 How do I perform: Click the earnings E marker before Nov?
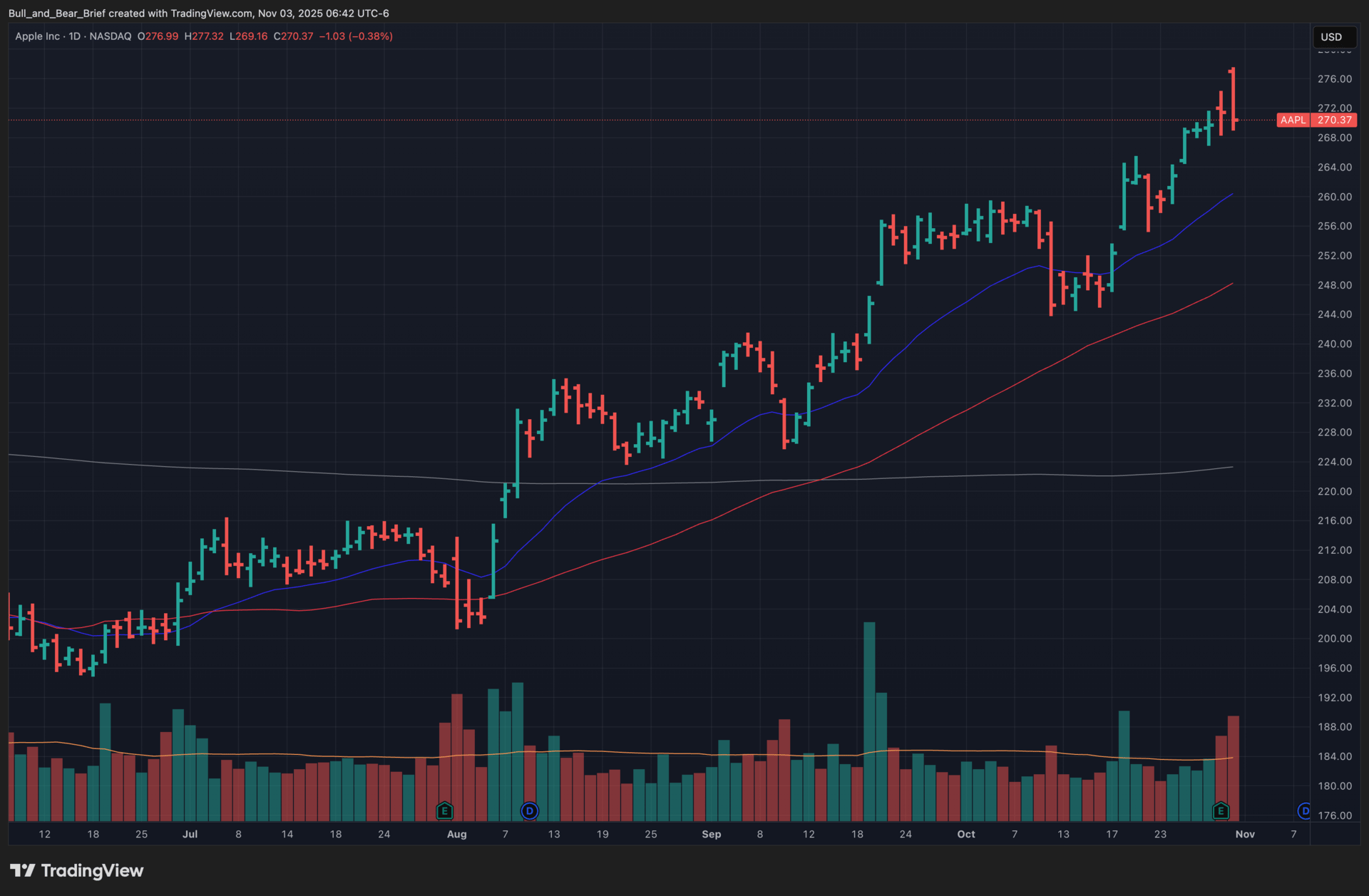pyautogui.click(x=1221, y=810)
